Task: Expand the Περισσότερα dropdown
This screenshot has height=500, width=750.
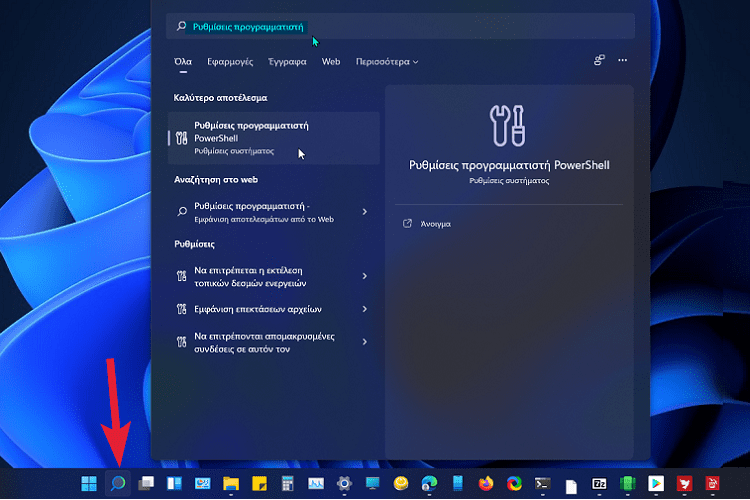Action: [387, 62]
